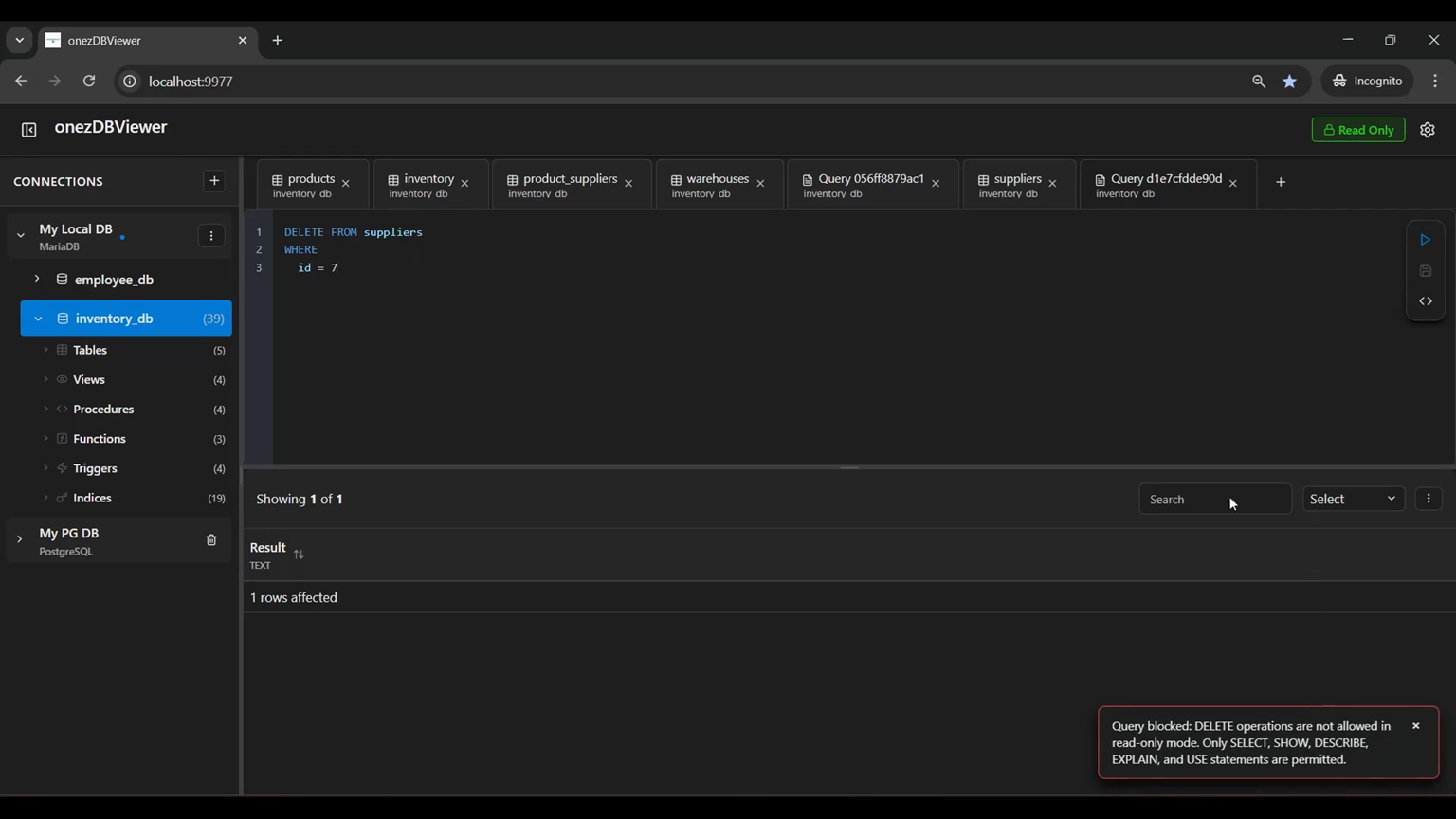Run the query with the play icon
The height and width of the screenshot is (819, 1456).
pyautogui.click(x=1425, y=240)
